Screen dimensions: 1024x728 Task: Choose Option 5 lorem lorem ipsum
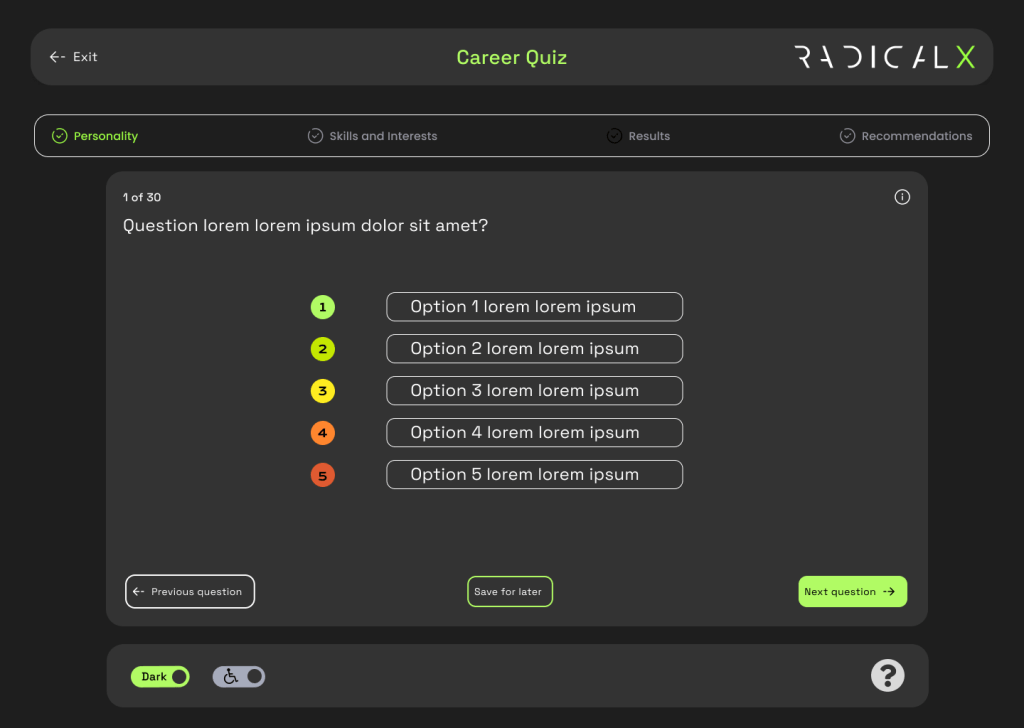(534, 474)
